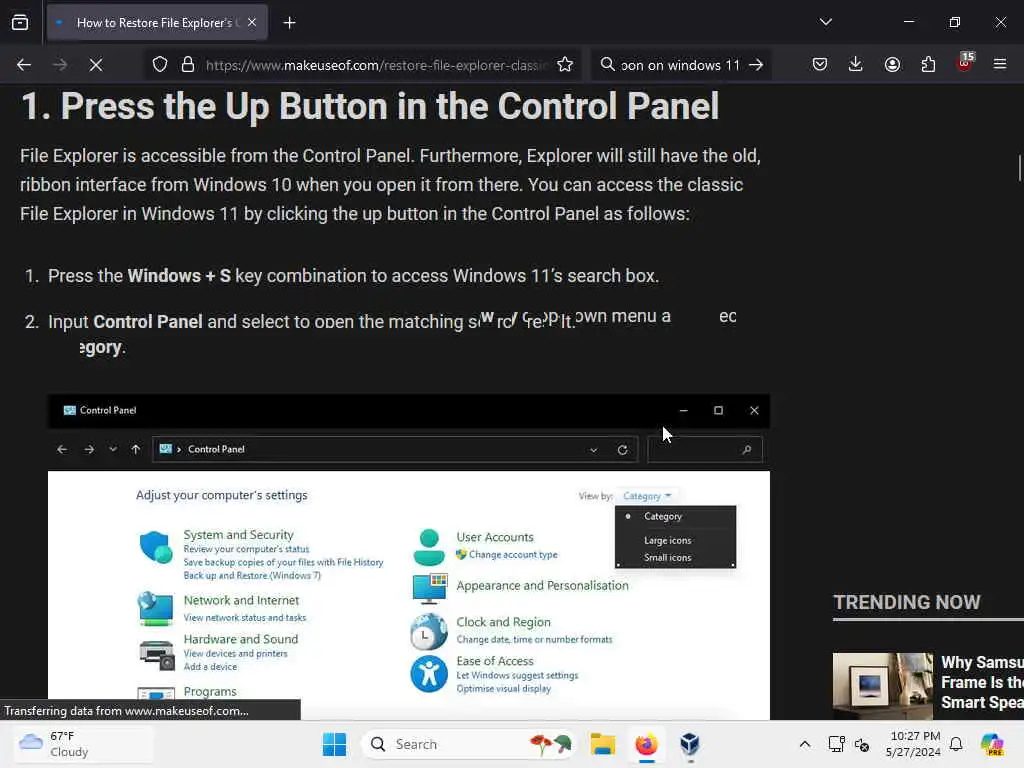
Task: Choose 'Small icons' in the View by menu
Action: [667, 558]
